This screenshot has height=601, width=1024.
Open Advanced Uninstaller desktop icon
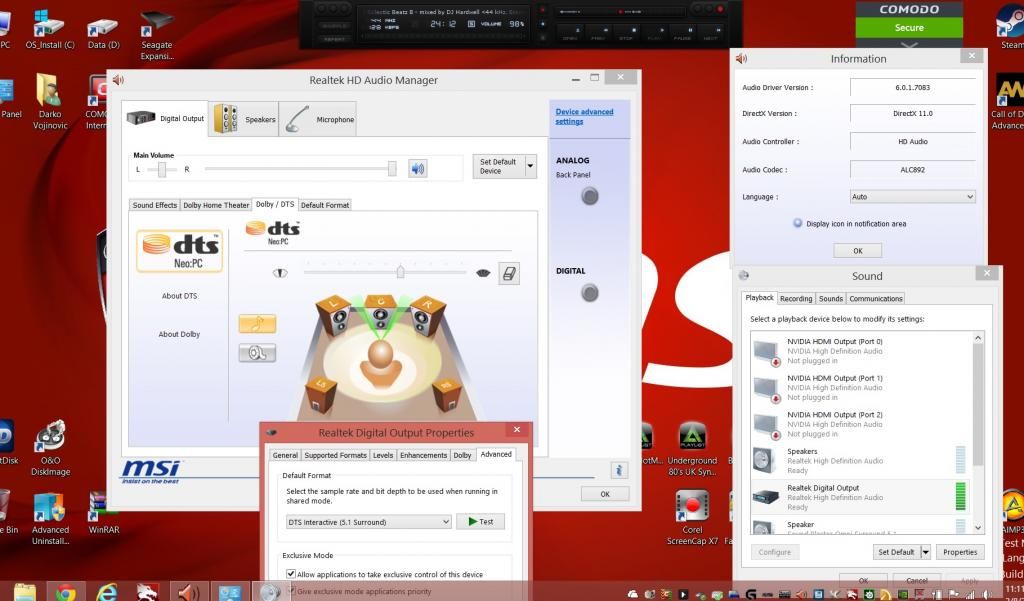point(50,519)
